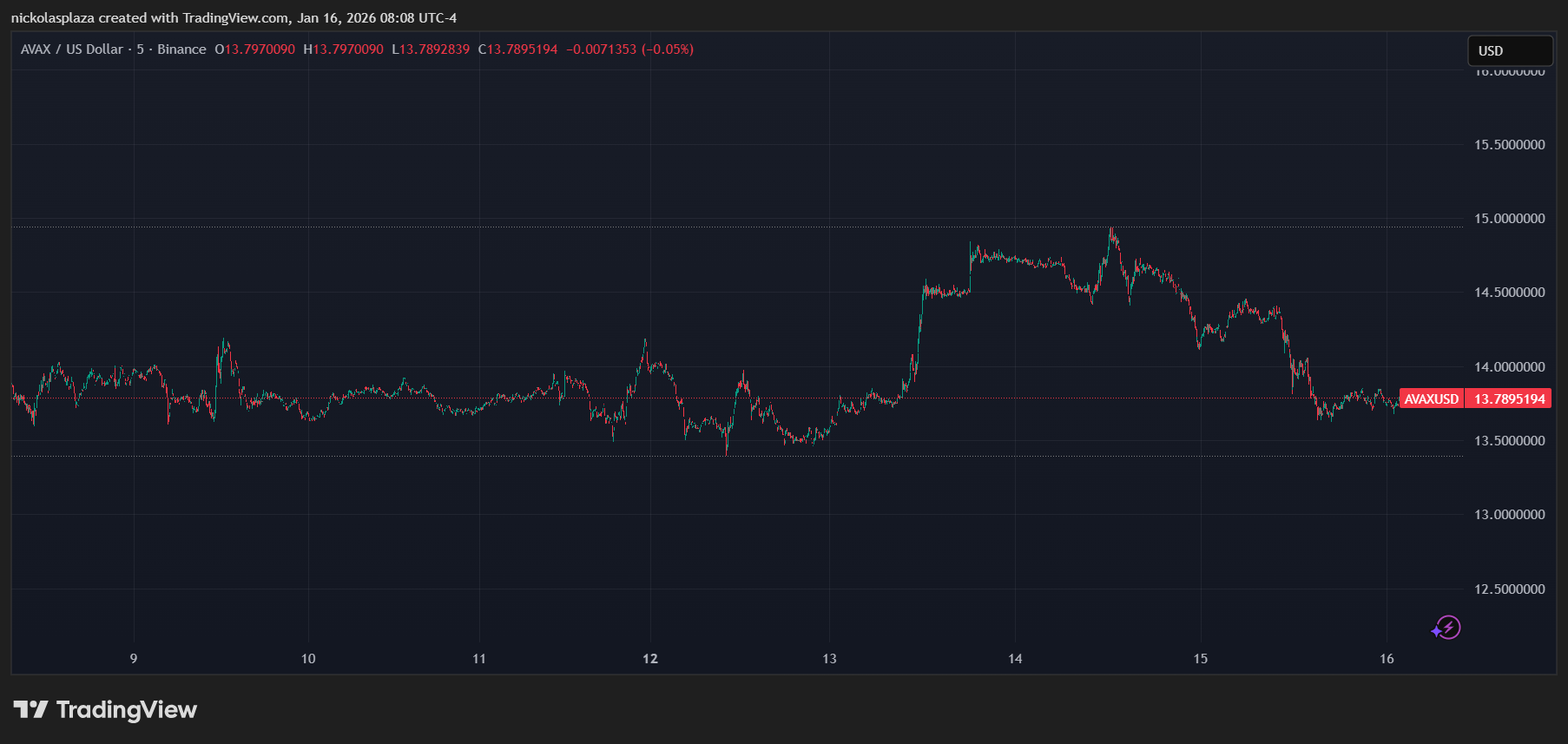This screenshot has width=1568, height=744.
Task: Select date 9 on the time axis
Action: pos(134,659)
